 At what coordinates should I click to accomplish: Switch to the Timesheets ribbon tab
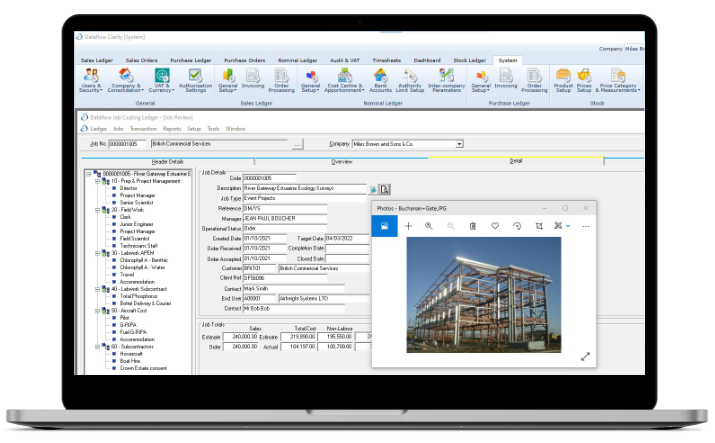click(x=387, y=60)
